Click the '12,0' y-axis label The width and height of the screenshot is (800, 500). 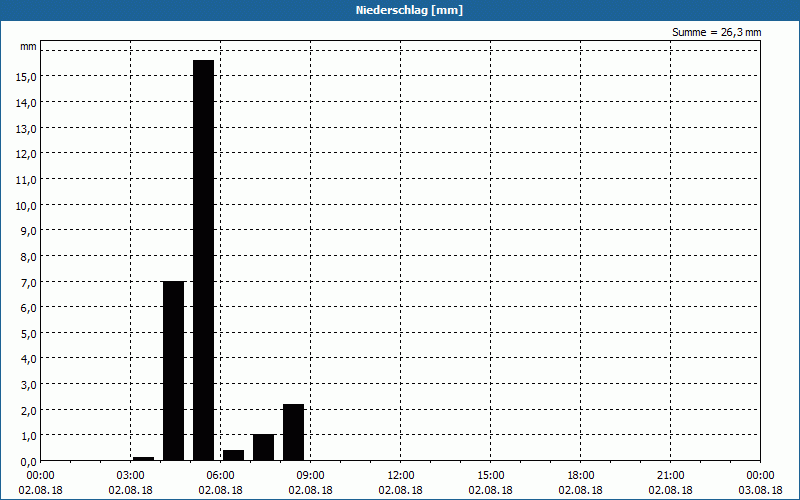click(26, 154)
